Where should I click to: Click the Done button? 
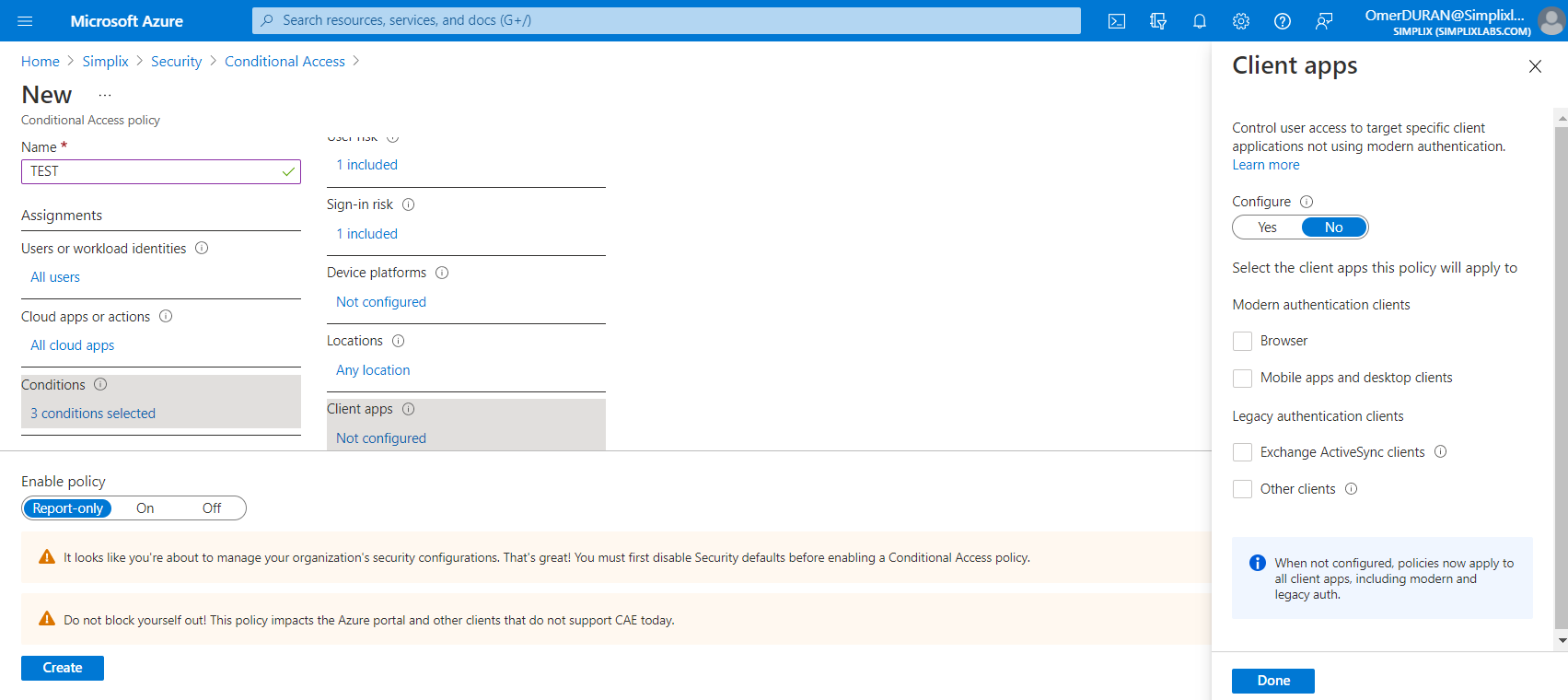1272,681
